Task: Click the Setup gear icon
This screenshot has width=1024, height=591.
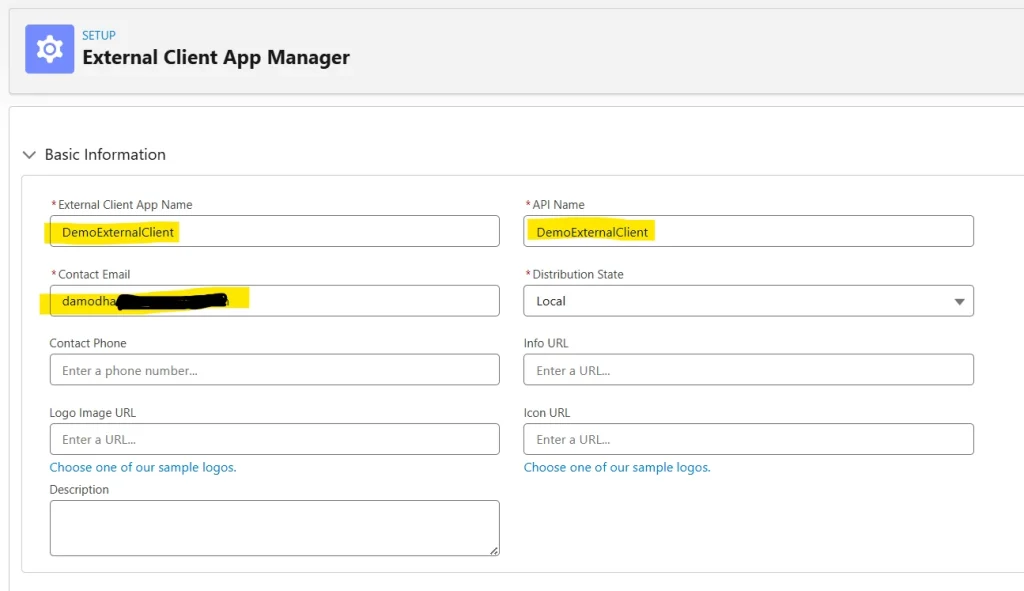Action: [x=50, y=49]
